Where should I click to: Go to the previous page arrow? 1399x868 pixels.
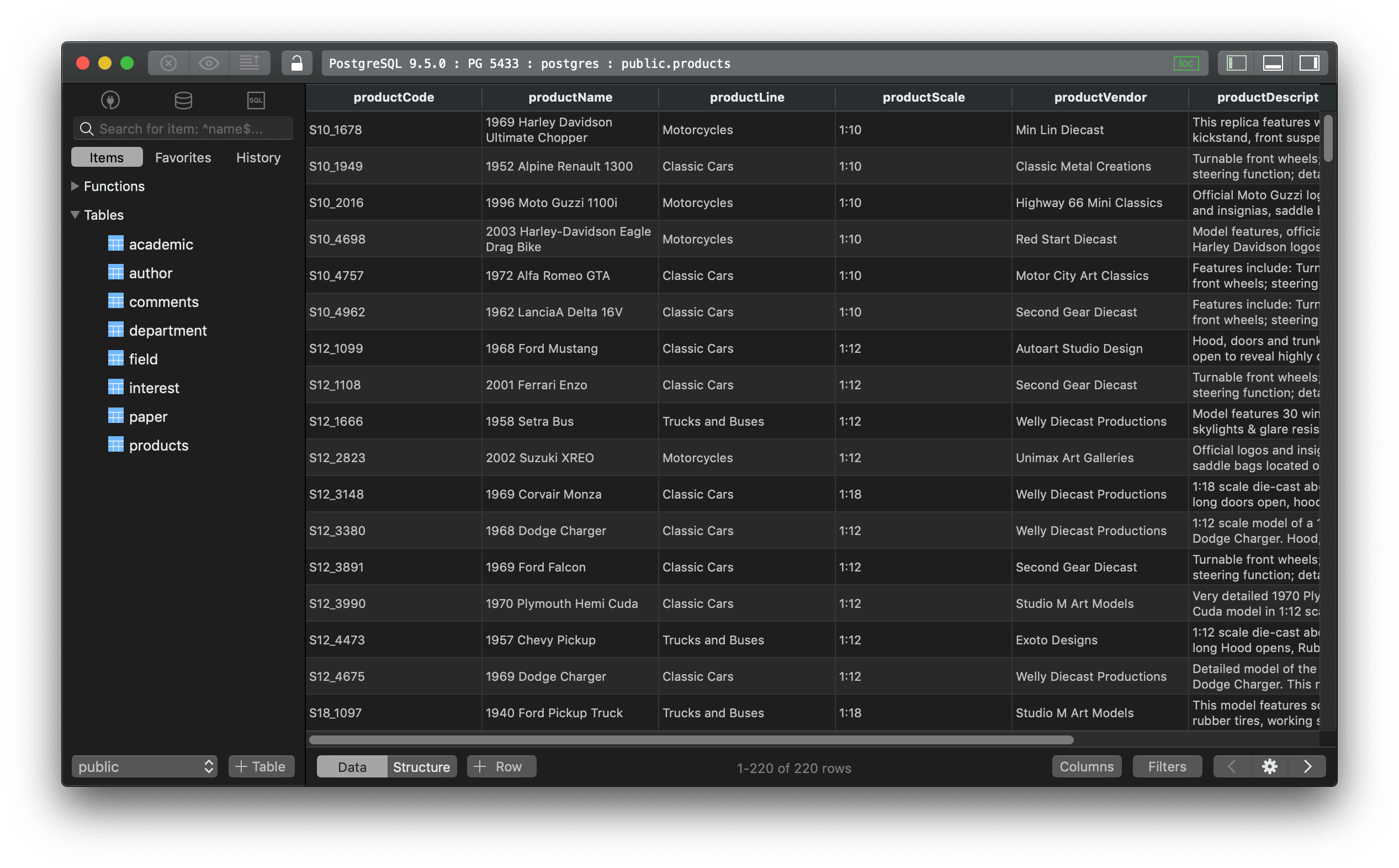coord(1232,766)
